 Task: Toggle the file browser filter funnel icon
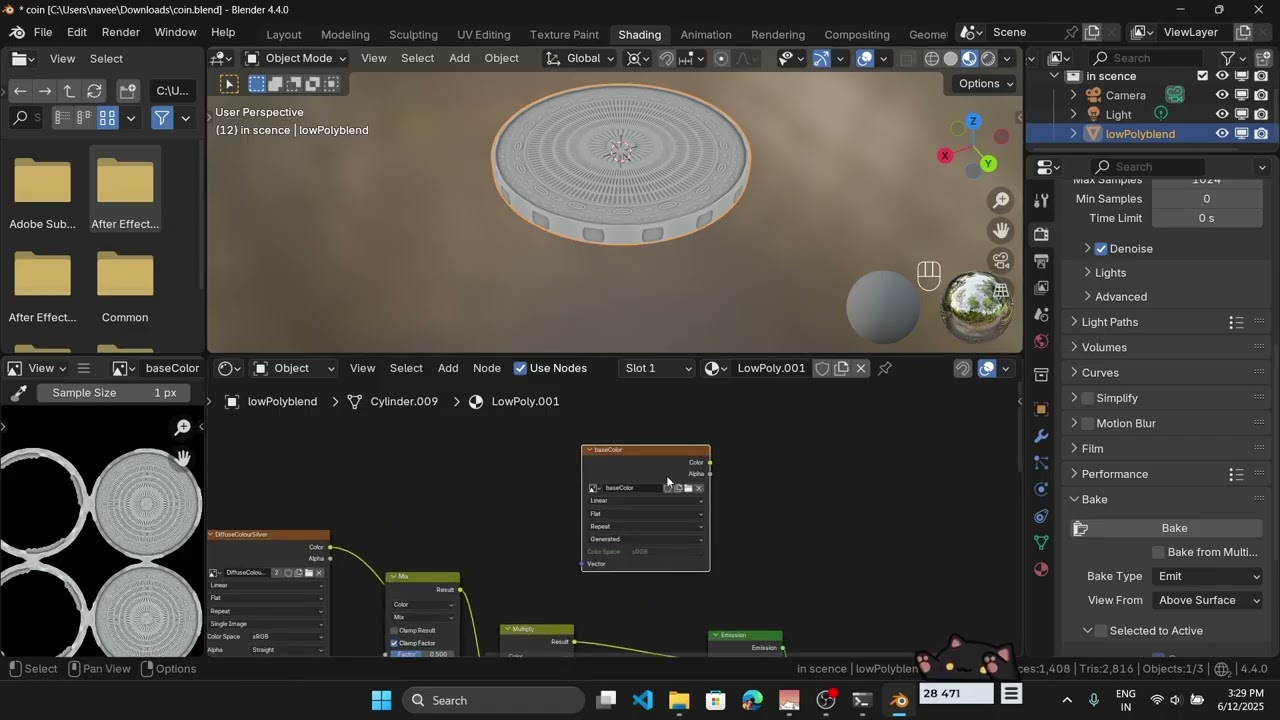161,118
